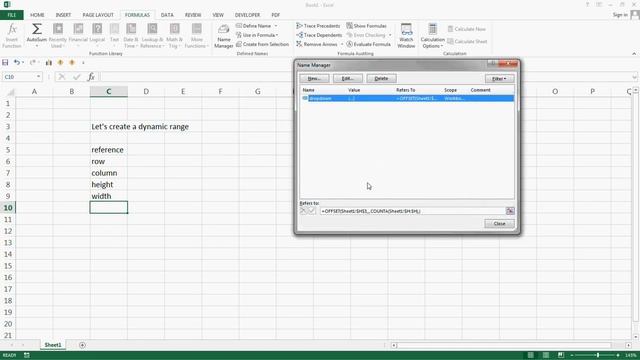Click the formula bar Enter checkmark icon

pyautogui.click(x=77, y=76)
